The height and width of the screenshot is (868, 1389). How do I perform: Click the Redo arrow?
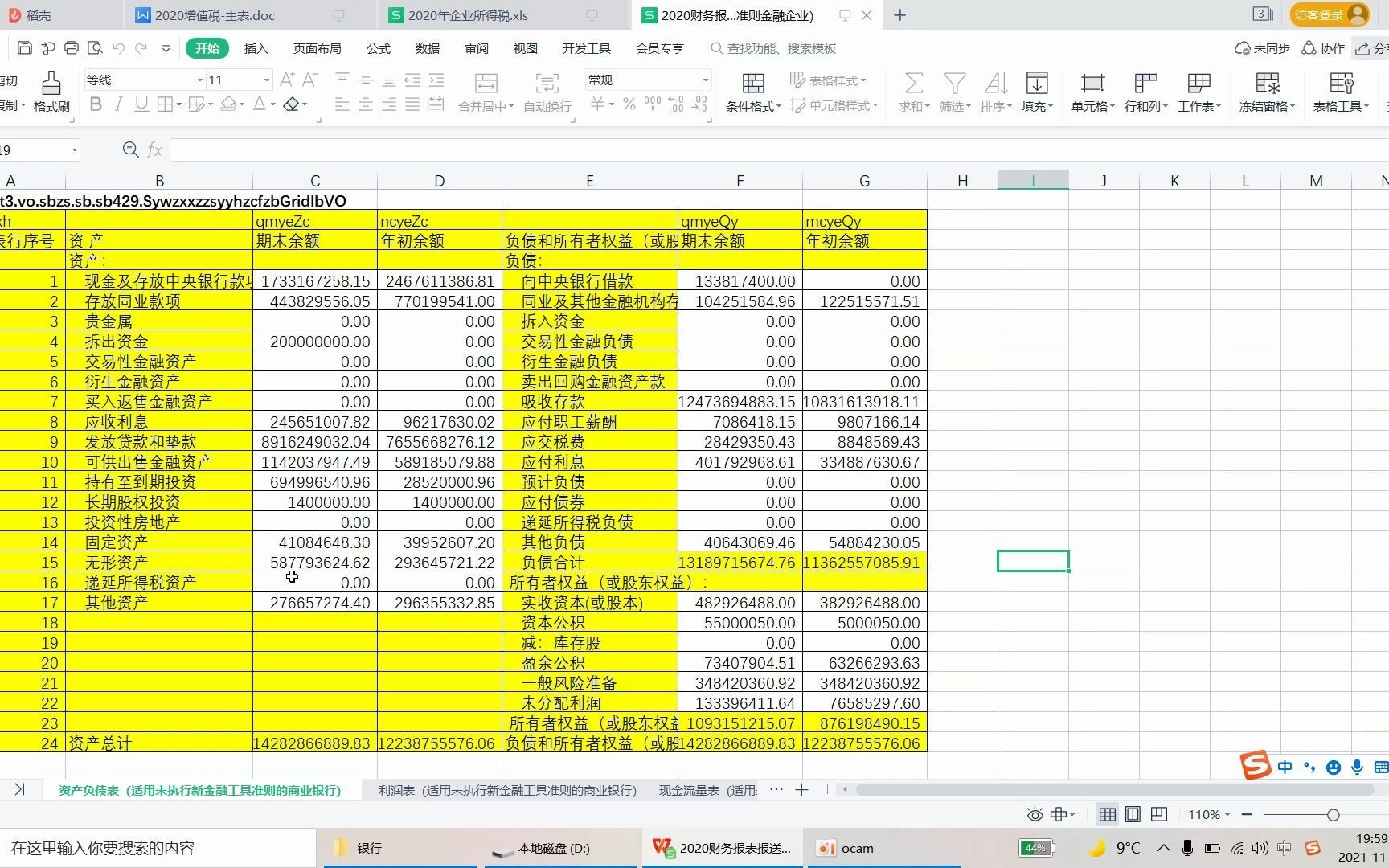[x=141, y=48]
